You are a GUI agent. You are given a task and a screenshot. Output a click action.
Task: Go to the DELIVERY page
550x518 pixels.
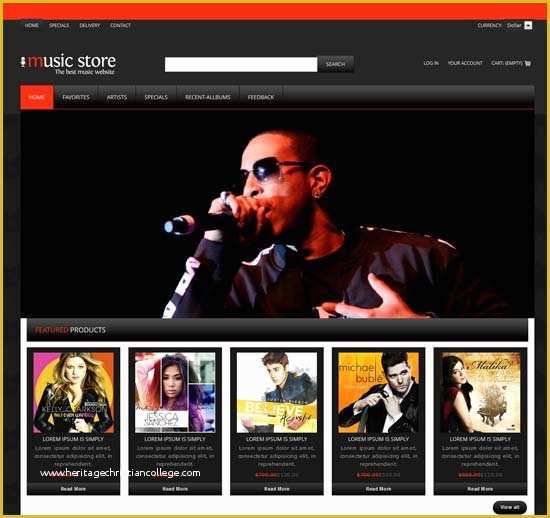[x=90, y=25]
